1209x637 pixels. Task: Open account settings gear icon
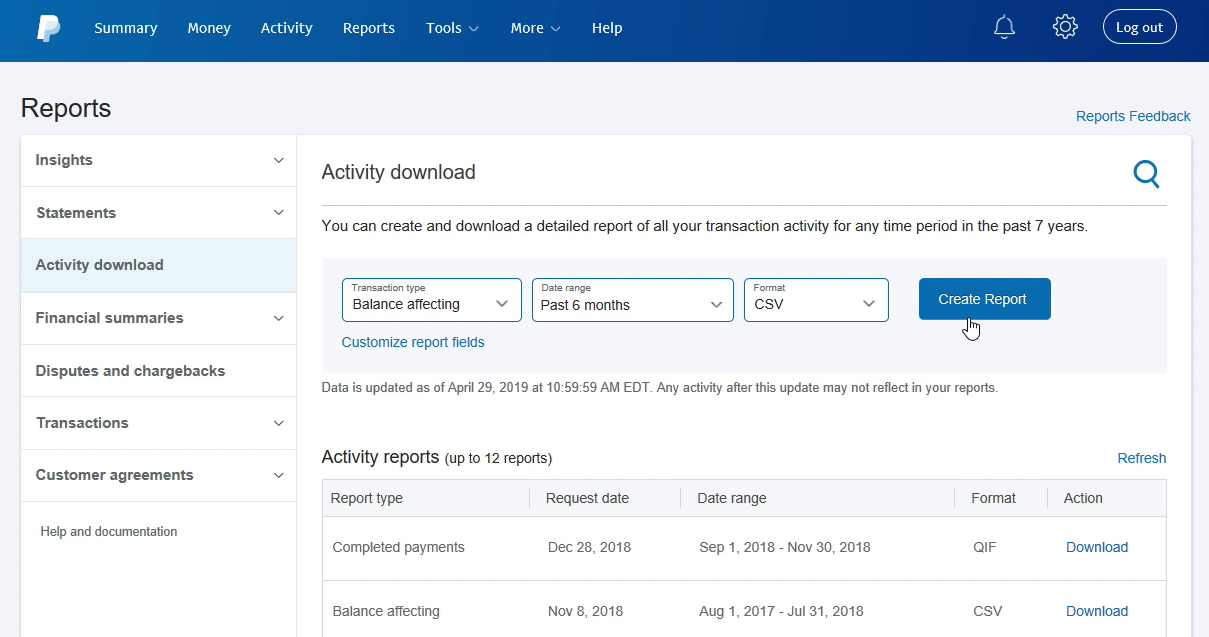coord(1065,27)
